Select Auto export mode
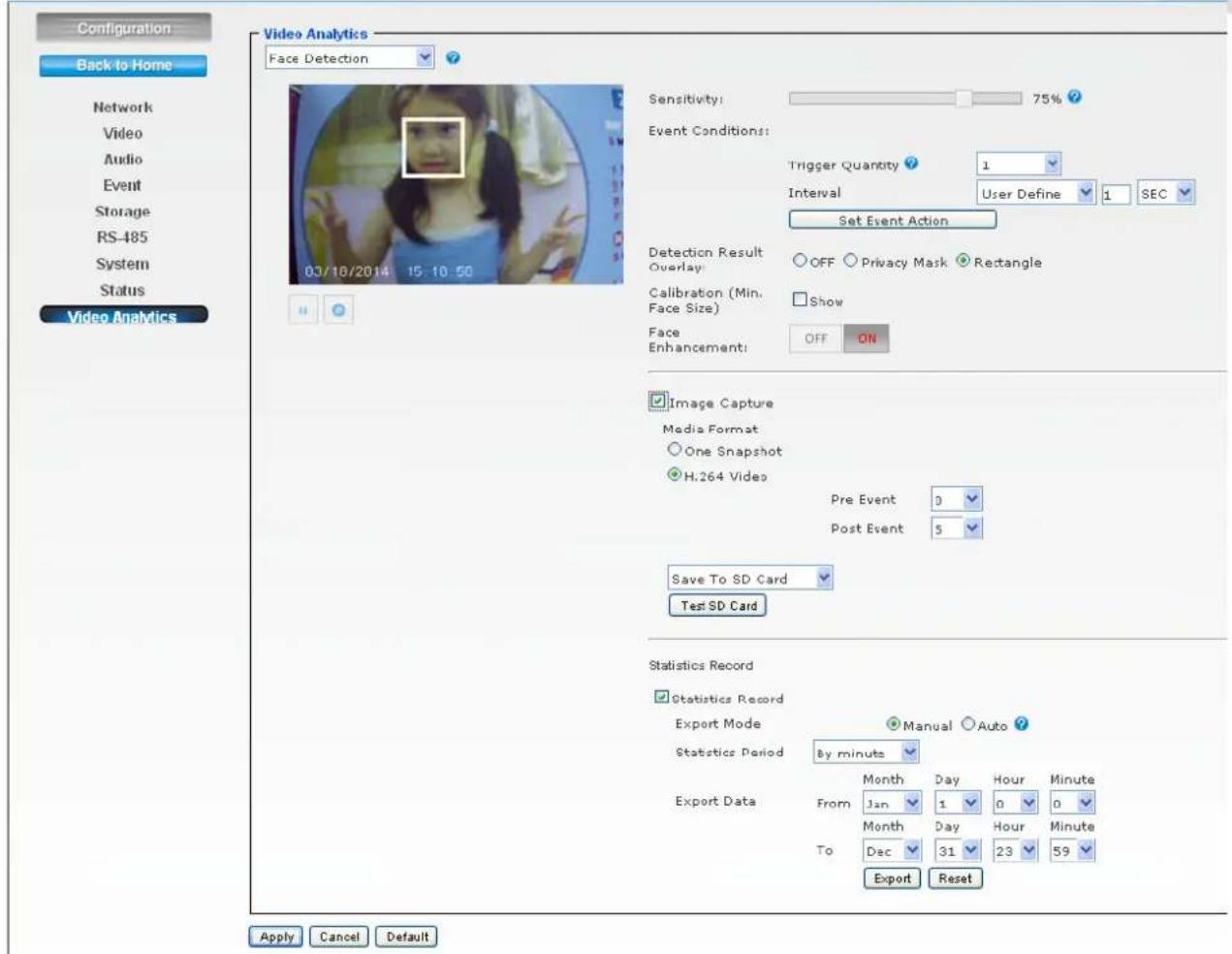Image resolution: width=1232 pixels, height=954 pixels. tap(967, 724)
